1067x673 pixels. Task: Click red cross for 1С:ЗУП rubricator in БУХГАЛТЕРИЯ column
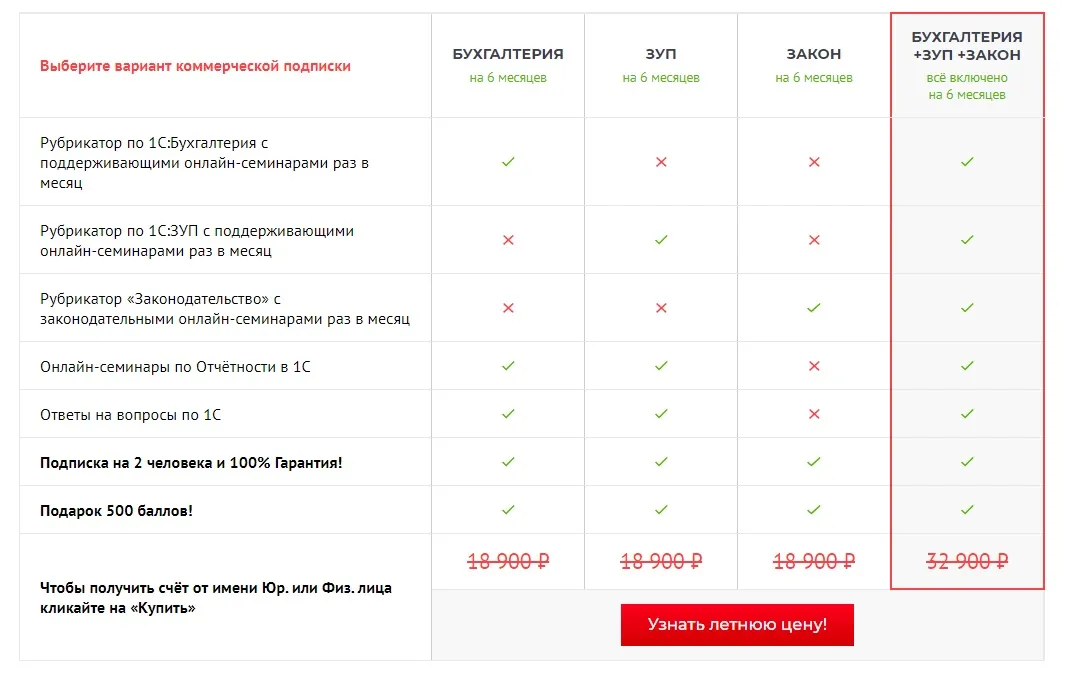click(x=508, y=240)
